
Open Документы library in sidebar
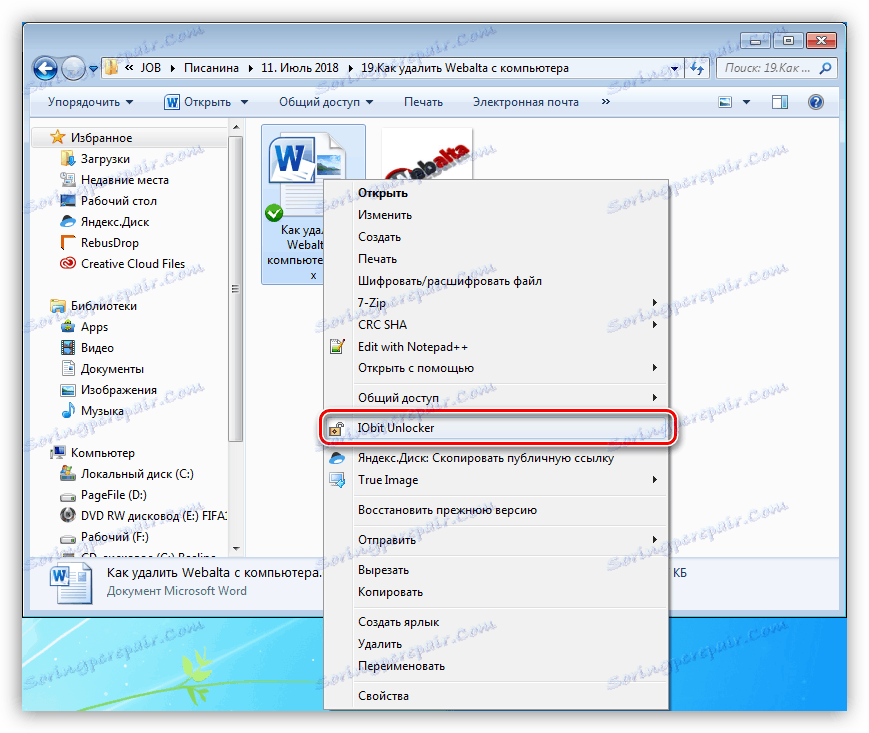[x=112, y=369]
